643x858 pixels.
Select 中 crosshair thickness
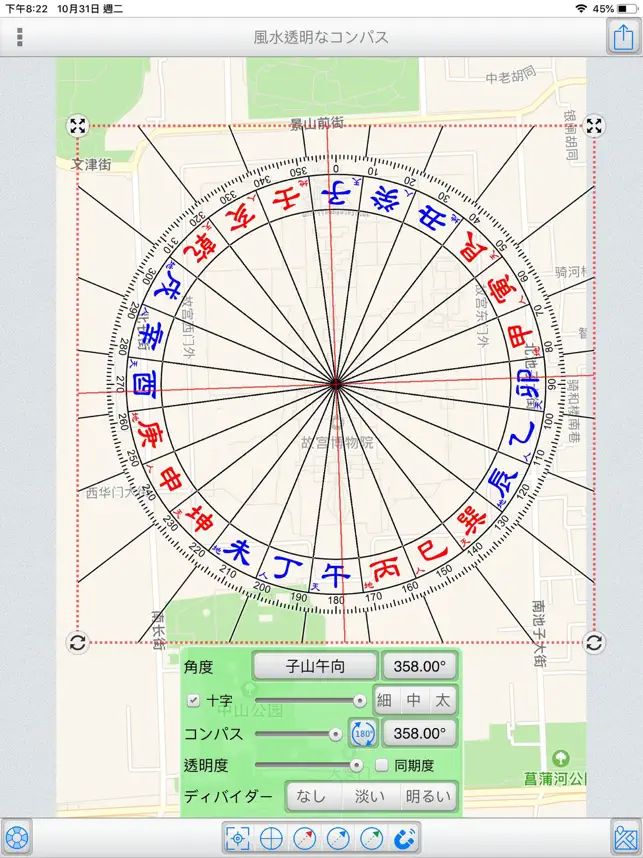pos(414,700)
